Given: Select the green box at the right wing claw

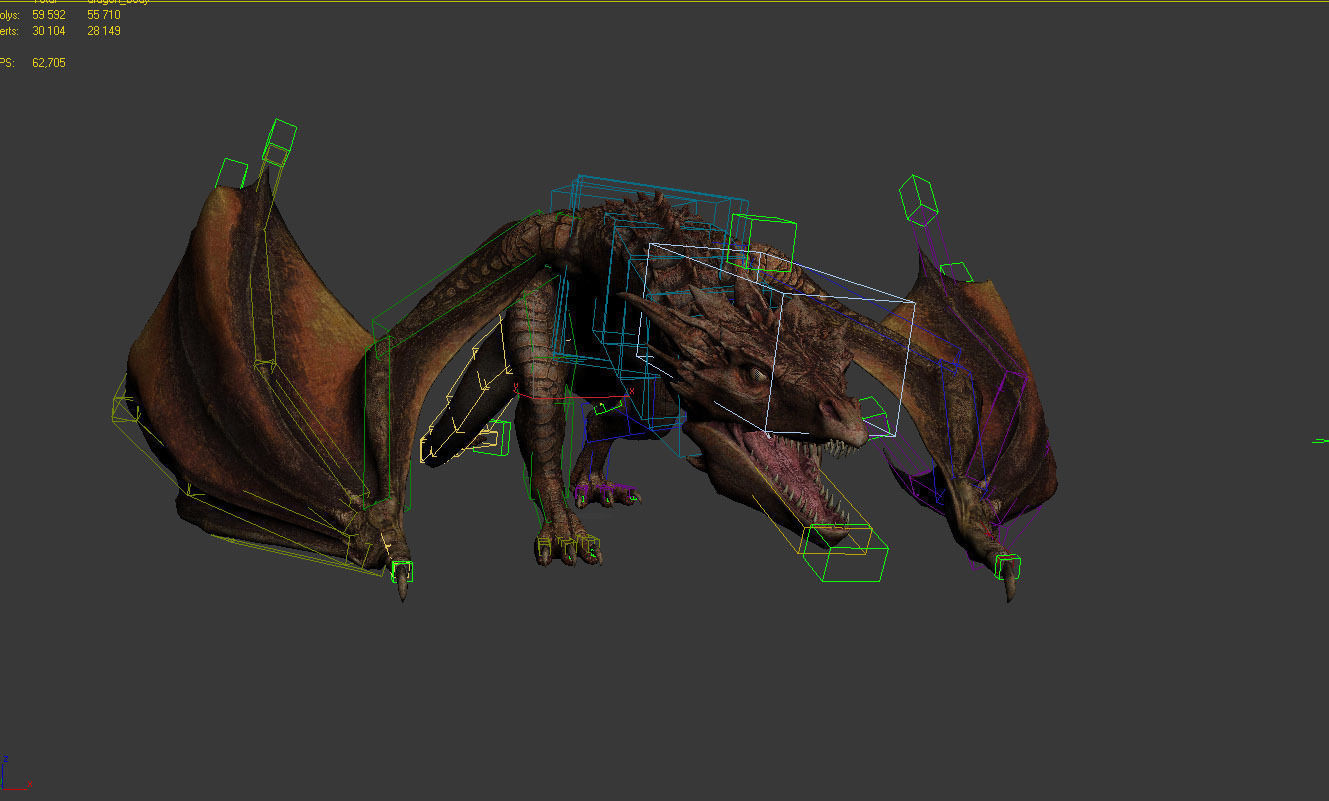Looking at the screenshot, I should 1008,567.
